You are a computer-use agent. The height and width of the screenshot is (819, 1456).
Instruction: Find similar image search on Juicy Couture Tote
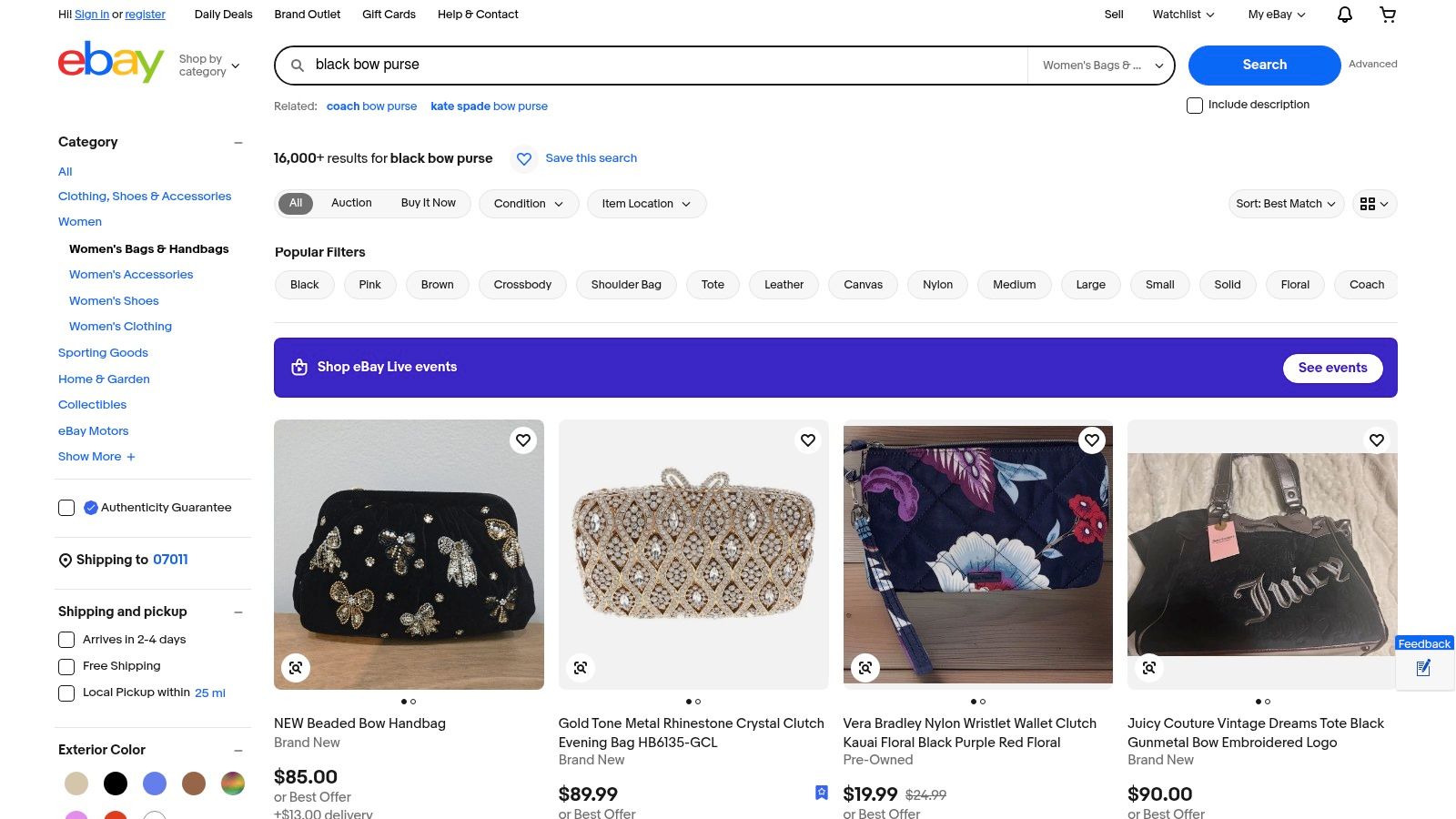[1149, 668]
